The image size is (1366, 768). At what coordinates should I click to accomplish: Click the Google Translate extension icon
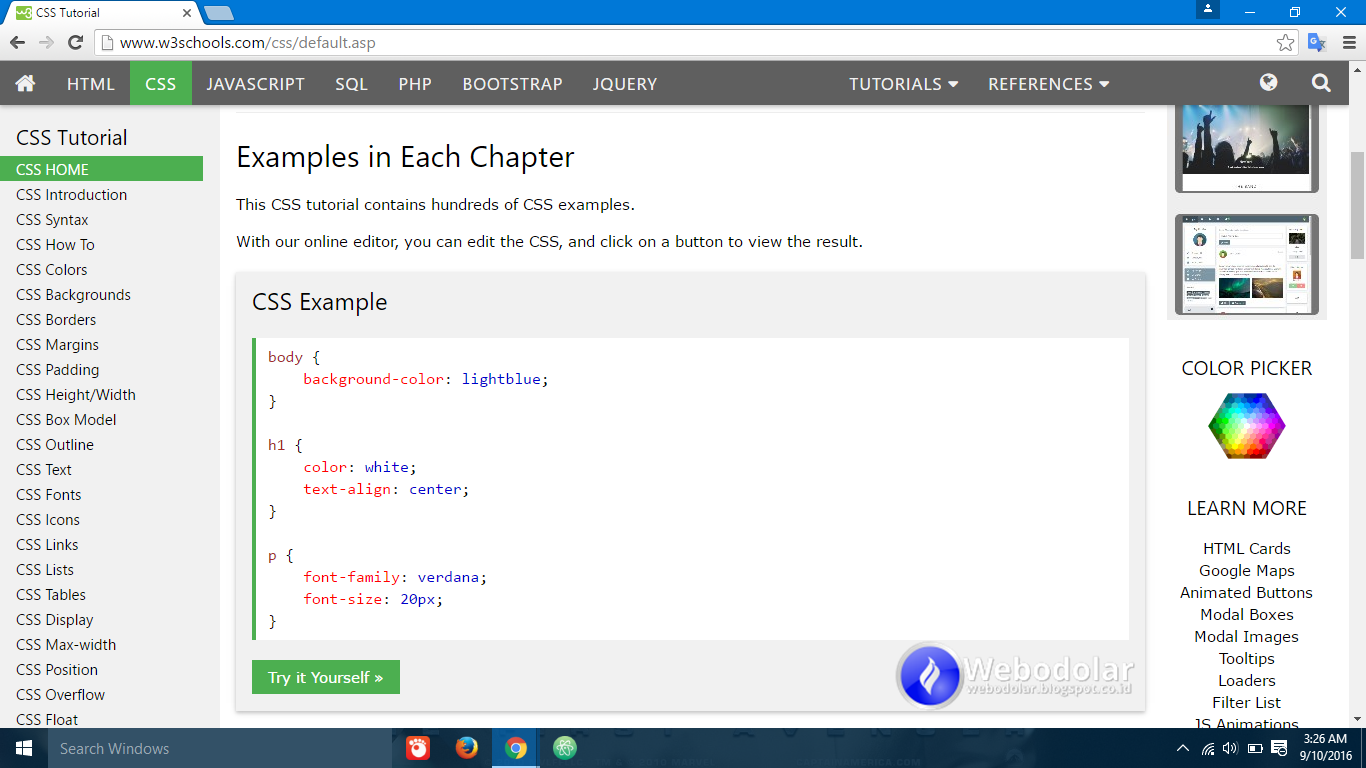tap(1317, 42)
